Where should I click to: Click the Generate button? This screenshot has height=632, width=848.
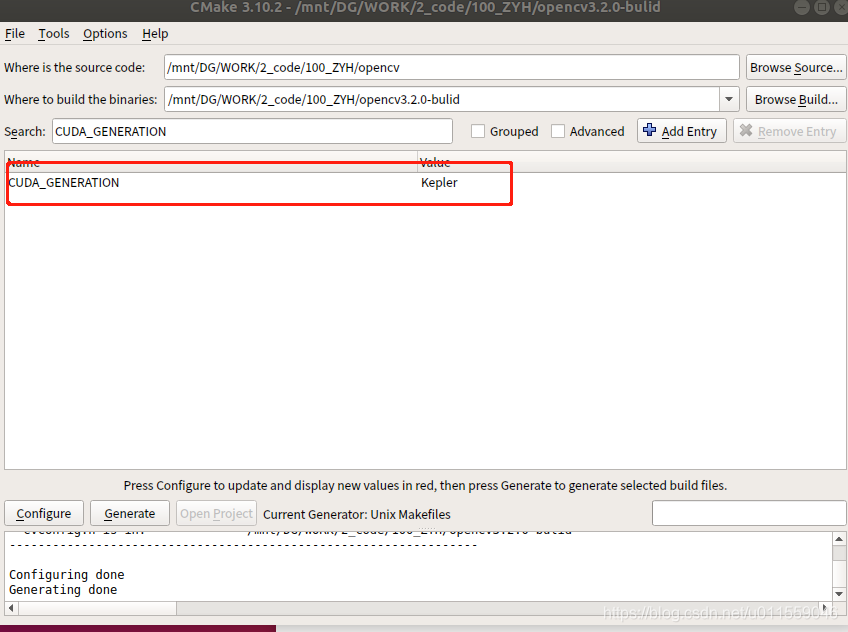130,514
